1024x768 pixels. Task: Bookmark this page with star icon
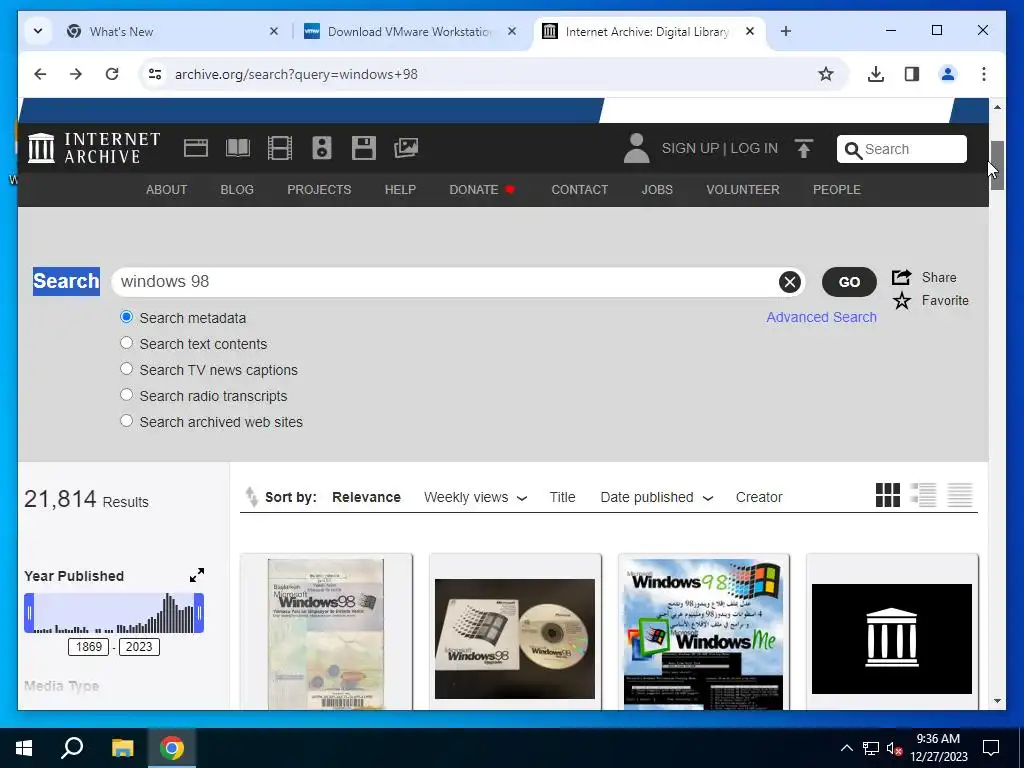pyautogui.click(x=825, y=74)
